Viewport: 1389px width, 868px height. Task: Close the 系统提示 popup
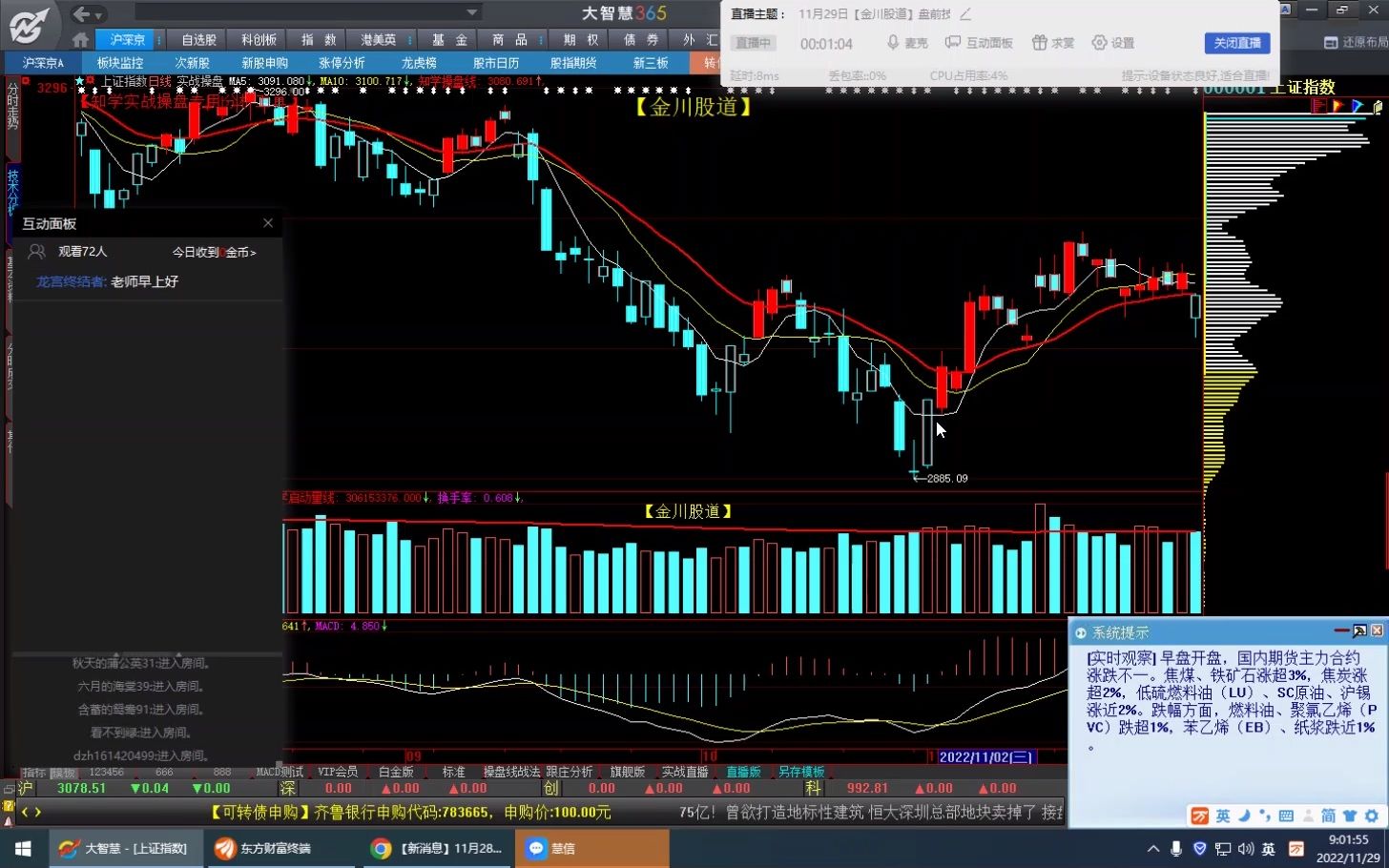[1377, 631]
